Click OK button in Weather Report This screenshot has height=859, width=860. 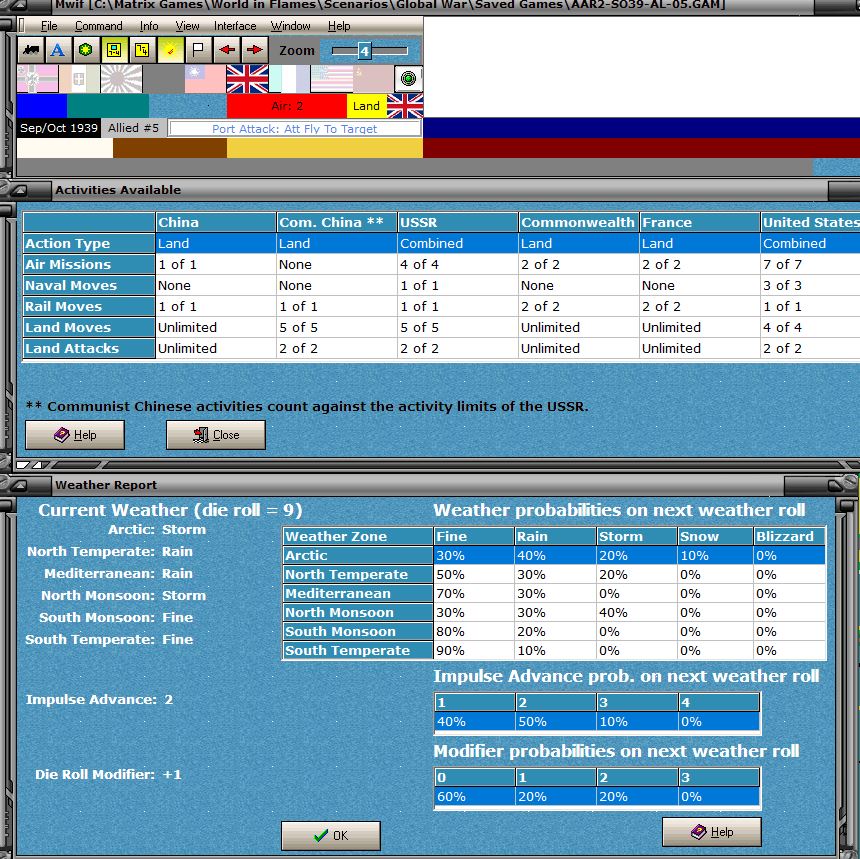[x=331, y=835]
